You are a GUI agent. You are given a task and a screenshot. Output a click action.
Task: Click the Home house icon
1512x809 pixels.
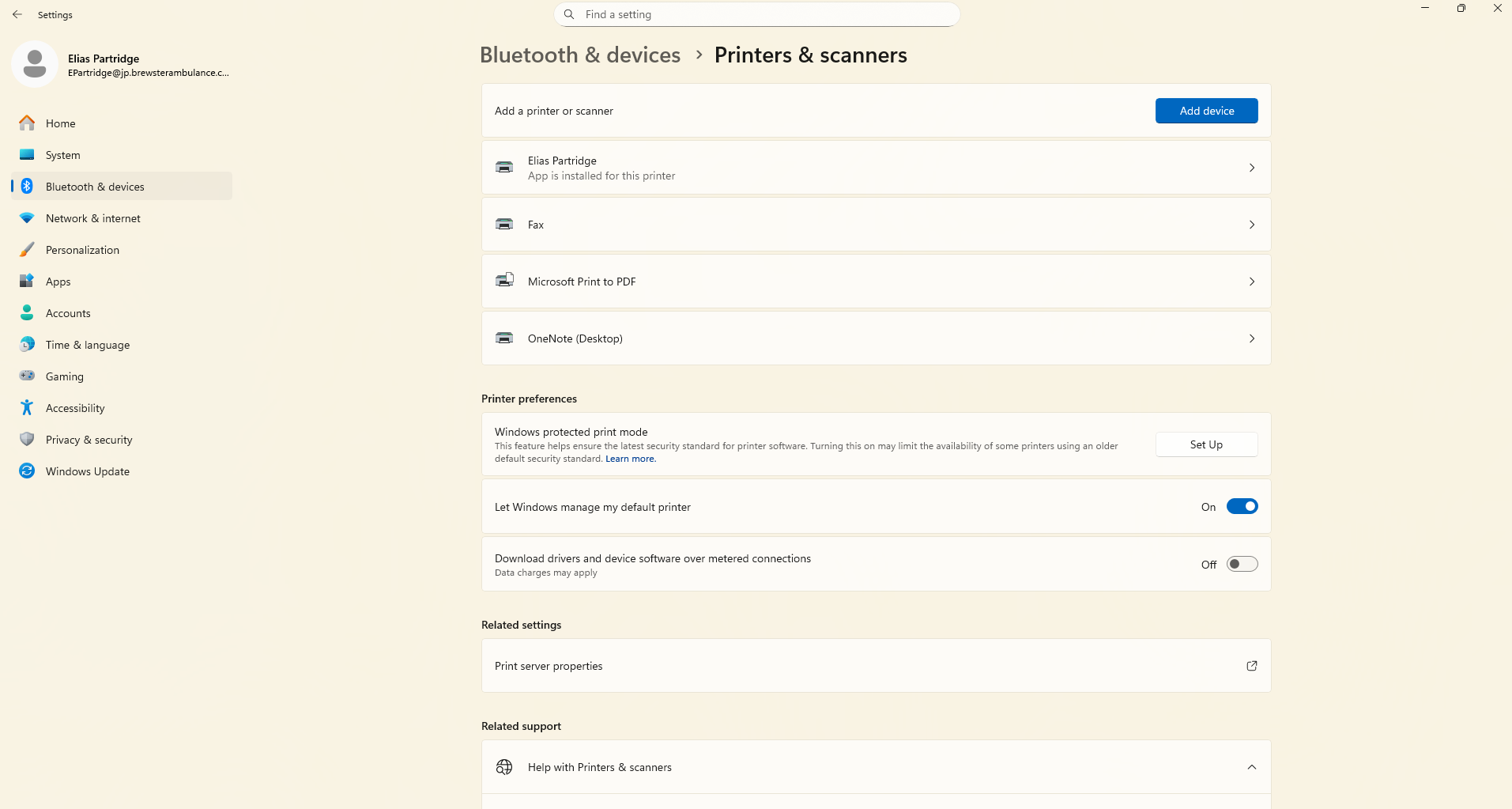pos(27,123)
